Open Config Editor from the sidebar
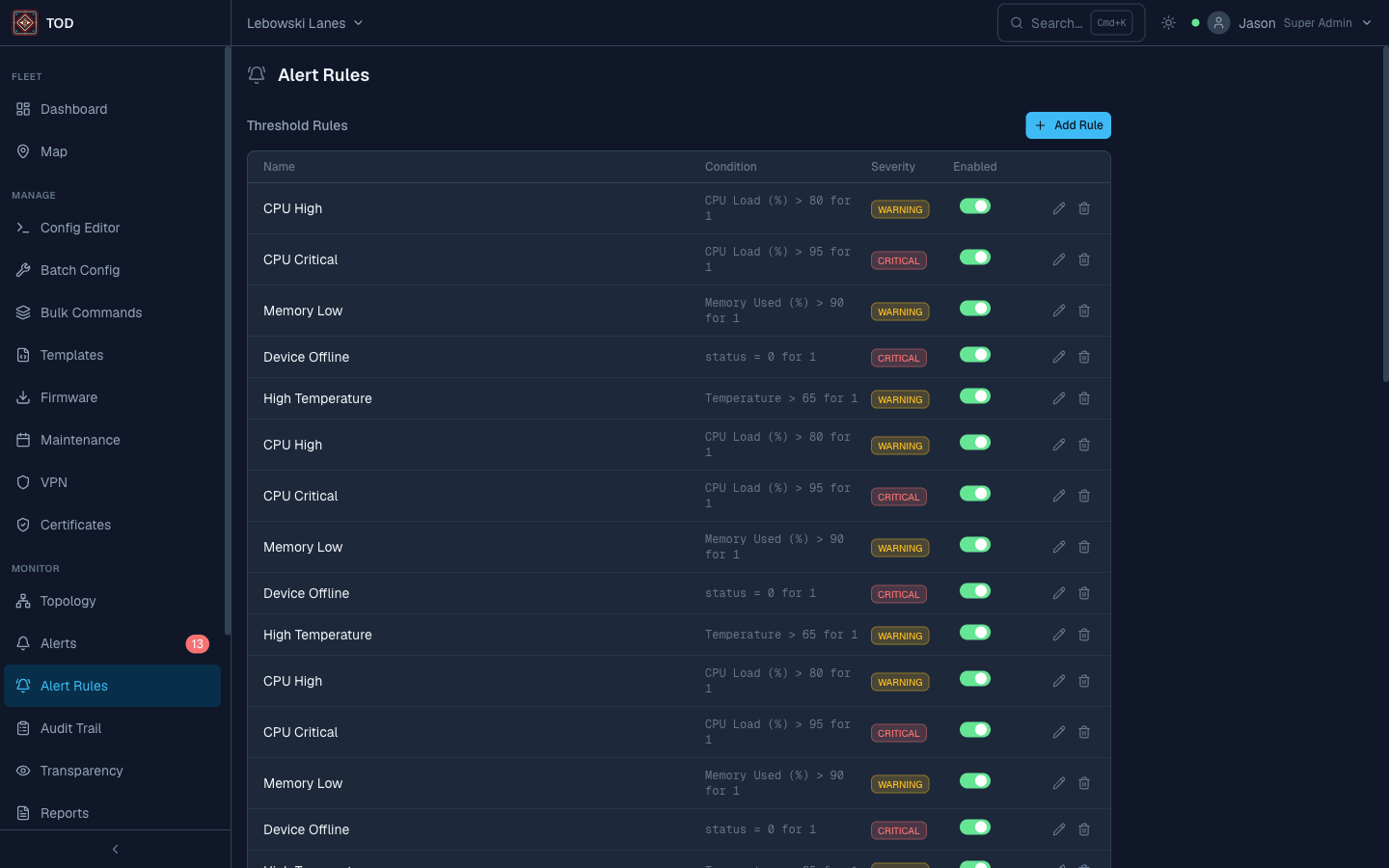The height and width of the screenshot is (868, 1389). pyautogui.click(x=80, y=228)
